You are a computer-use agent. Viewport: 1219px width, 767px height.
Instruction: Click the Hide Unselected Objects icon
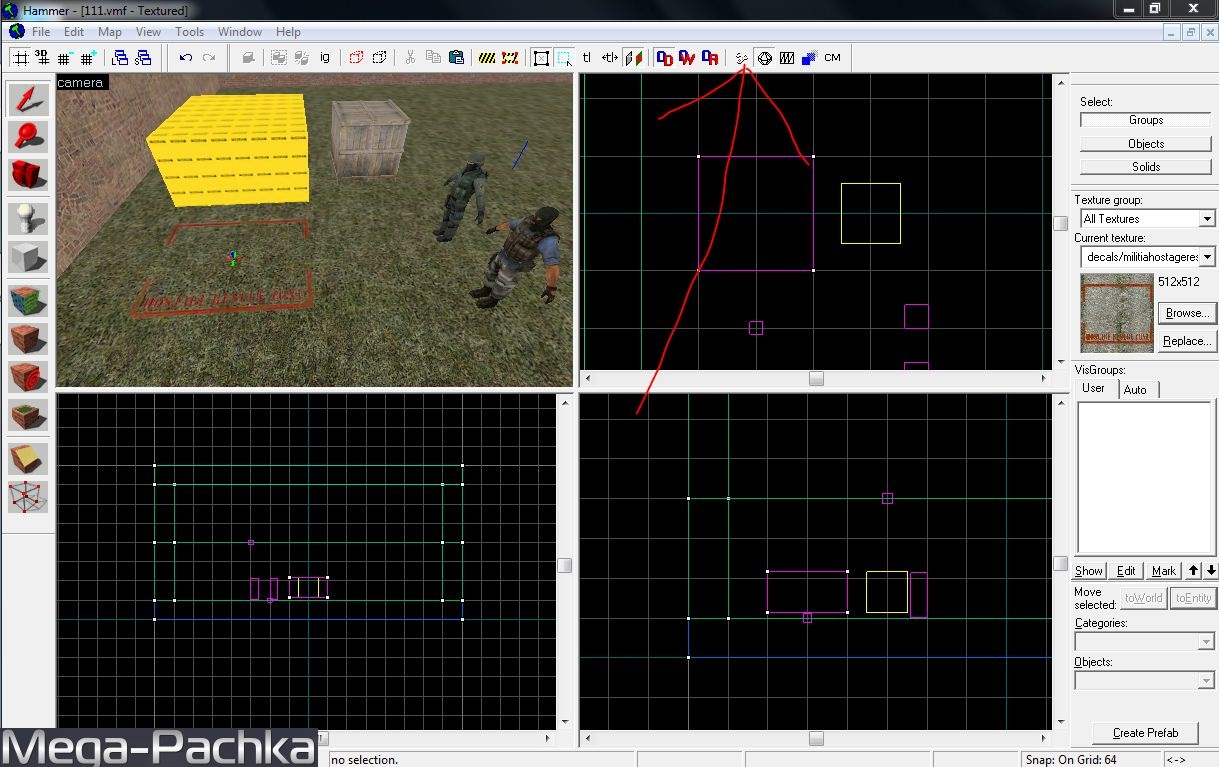379,58
